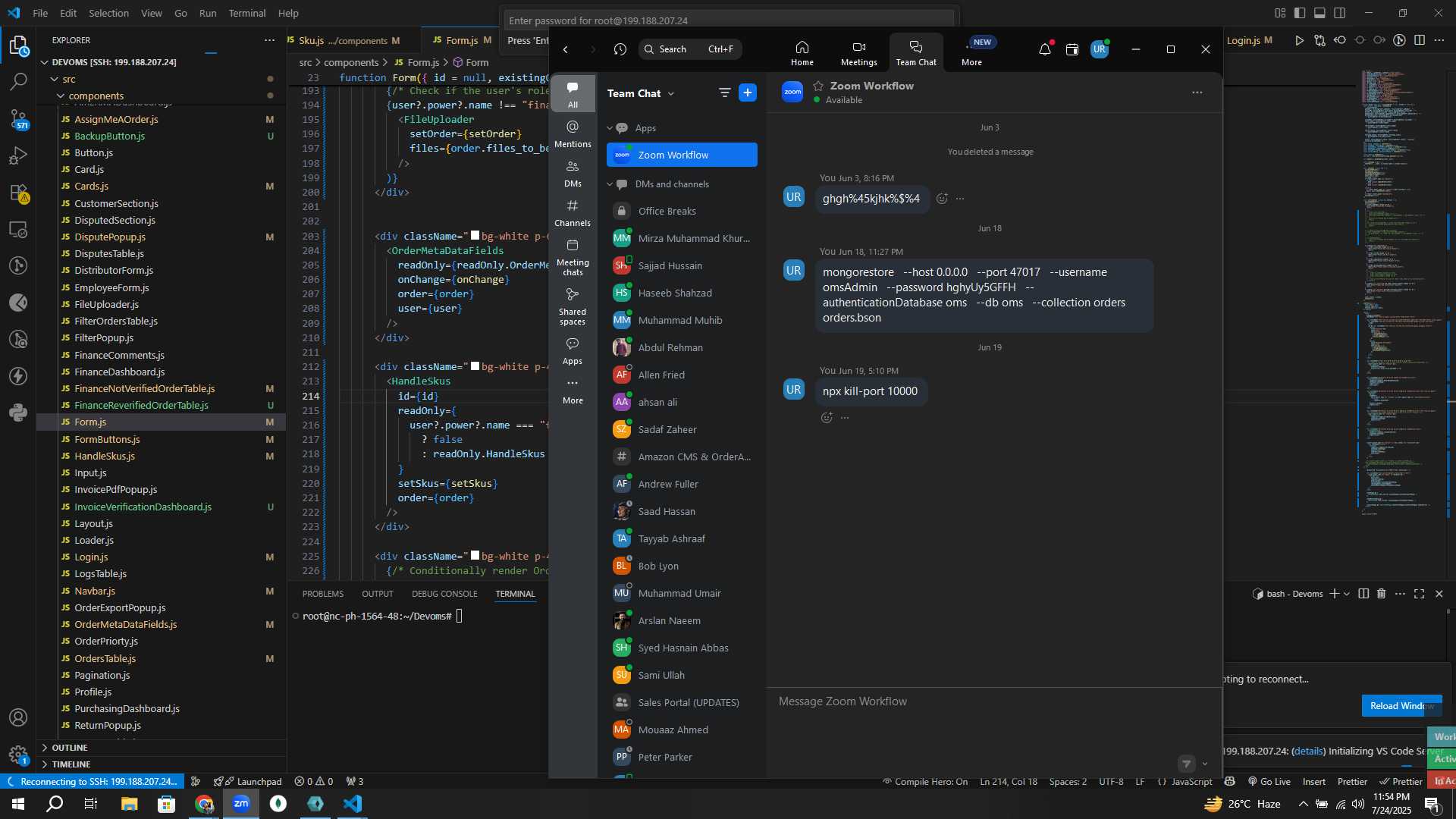This screenshot has height=819, width=1456.
Task: Open Team Chat filter icon
Action: click(725, 93)
